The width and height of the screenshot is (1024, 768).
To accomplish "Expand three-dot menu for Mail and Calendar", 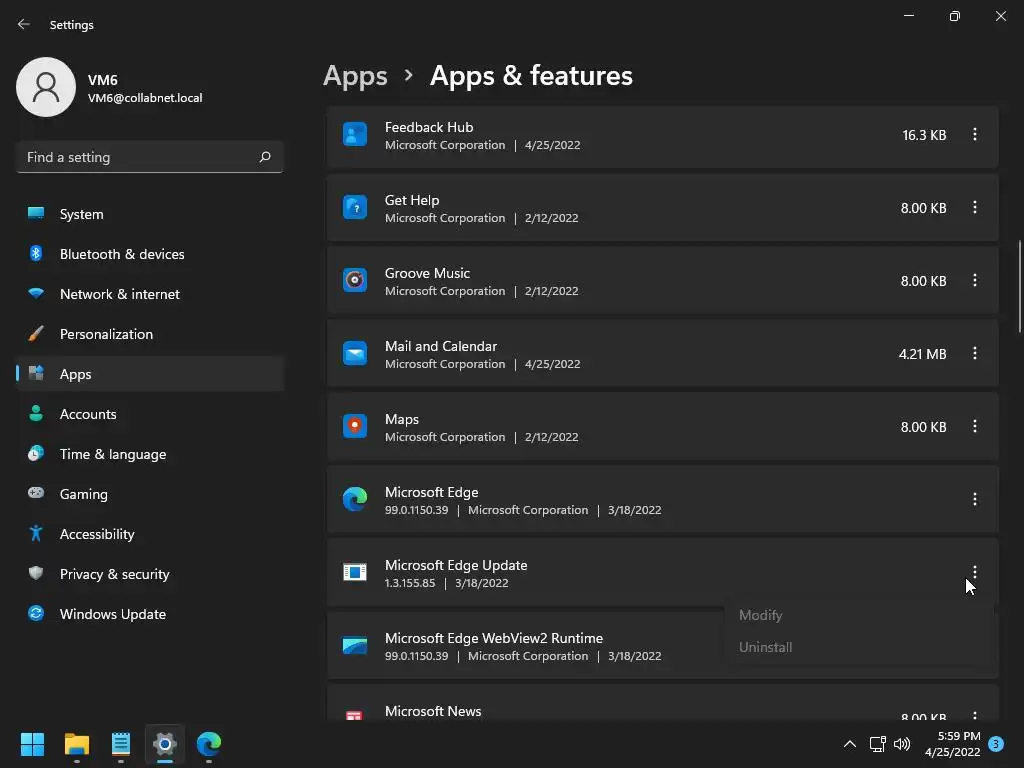I will tap(975, 354).
